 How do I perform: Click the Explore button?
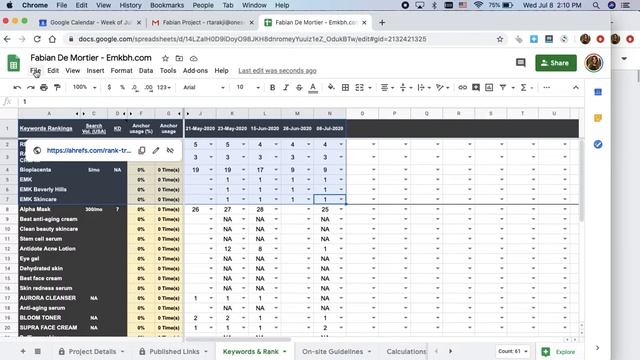pyautogui.click(x=559, y=351)
